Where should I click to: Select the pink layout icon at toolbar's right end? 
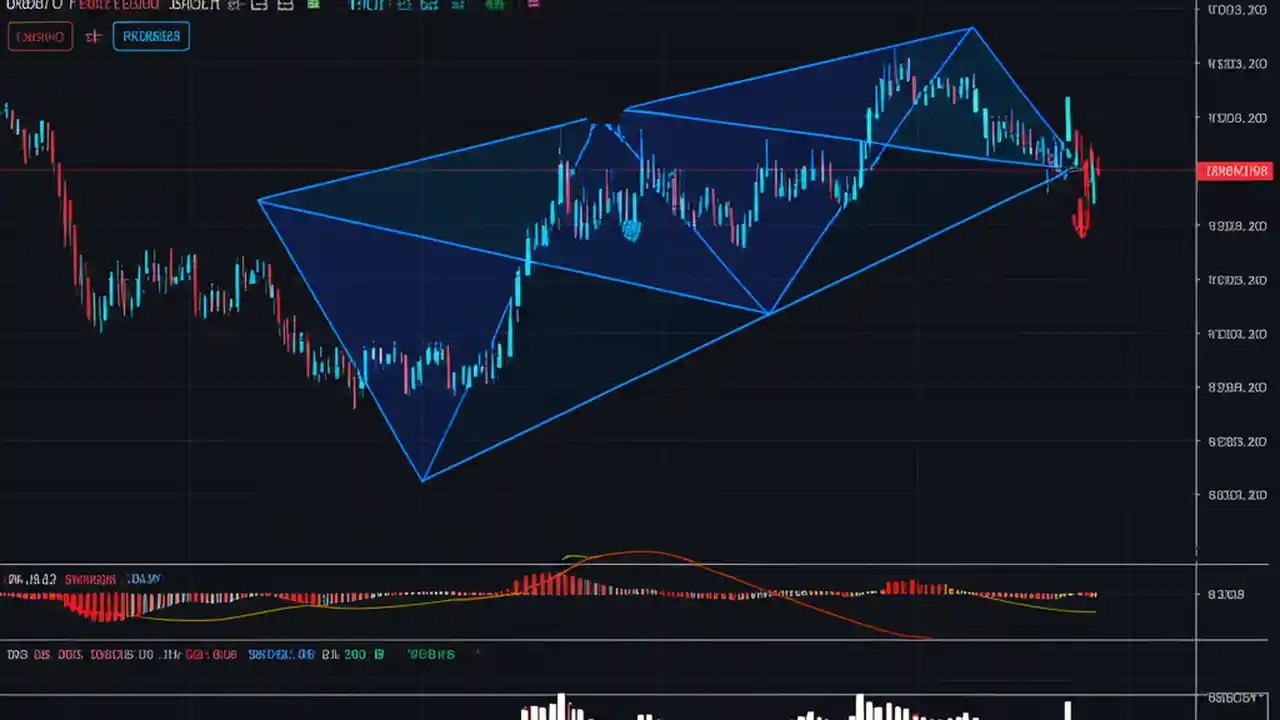(533, 5)
